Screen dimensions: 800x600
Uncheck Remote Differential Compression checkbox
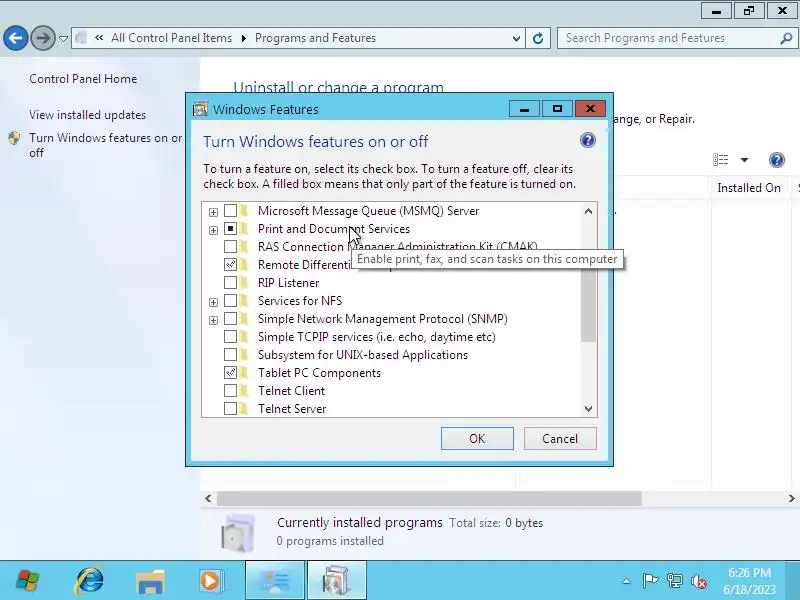[231, 265]
